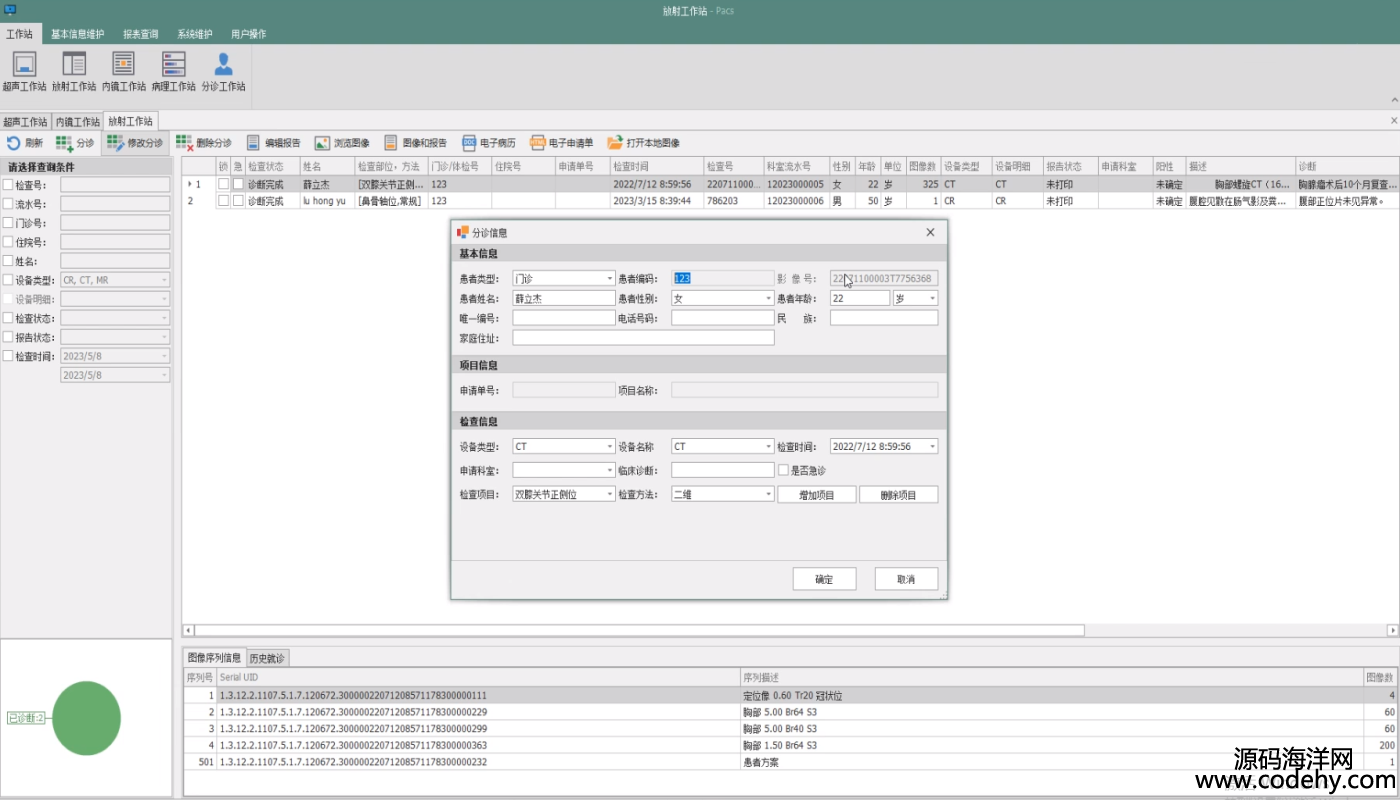The image size is (1400, 800).
Task: Close the 分诊信息 dialog
Action: coord(930,232)
